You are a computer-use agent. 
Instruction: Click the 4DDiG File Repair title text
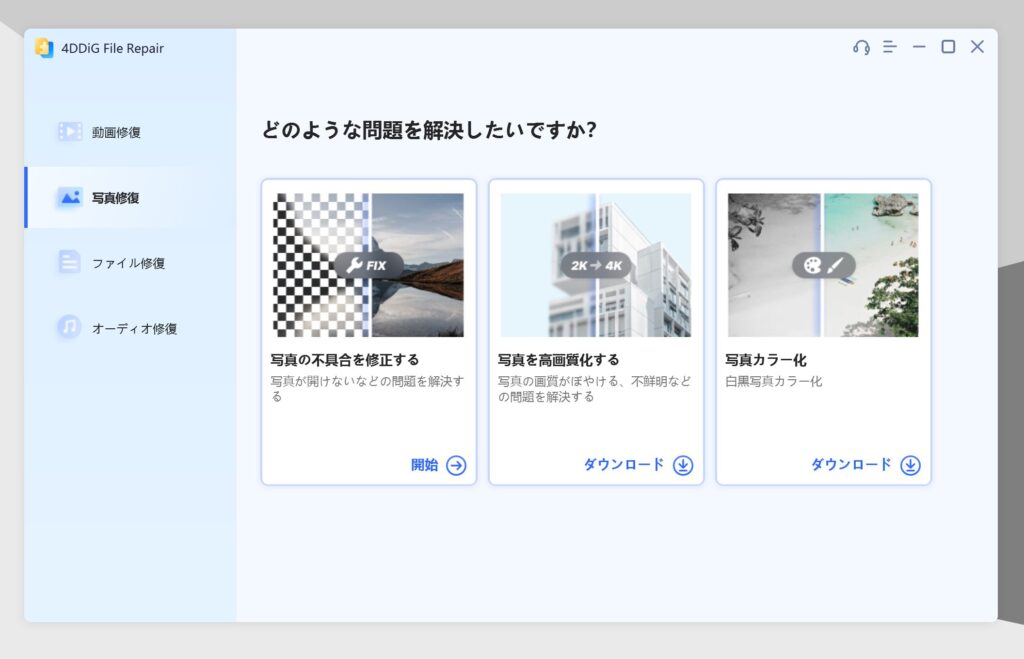[112, 48]
